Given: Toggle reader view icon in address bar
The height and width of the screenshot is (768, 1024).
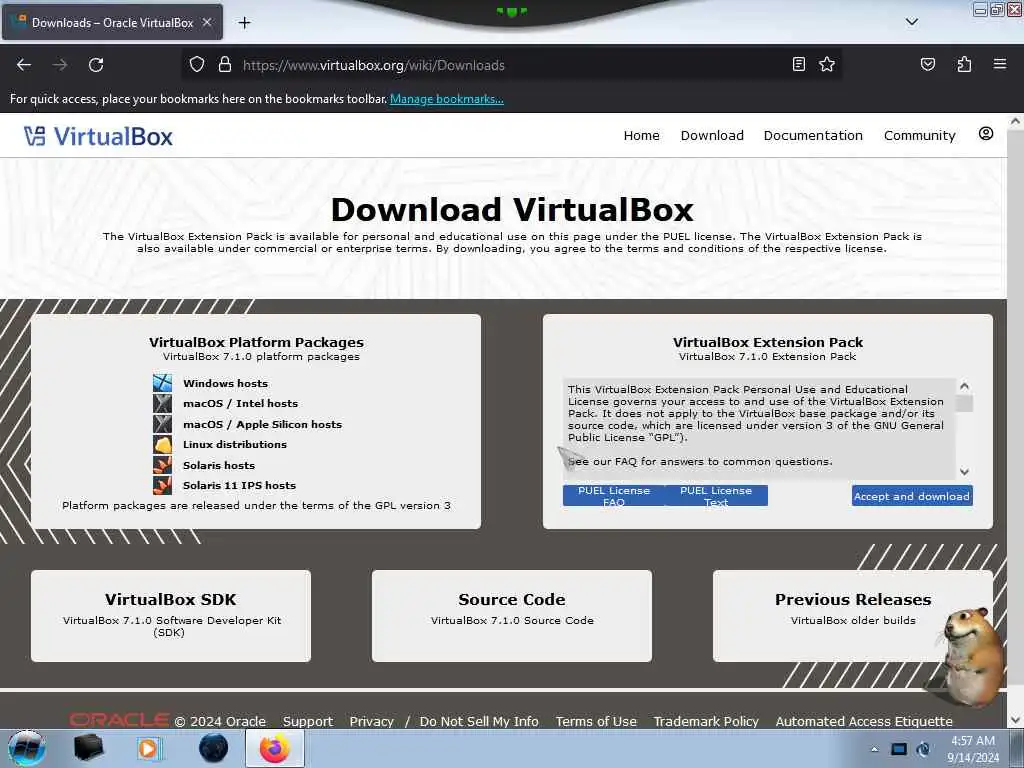Looking at the screenshot, I should click(x=798, y=64).
